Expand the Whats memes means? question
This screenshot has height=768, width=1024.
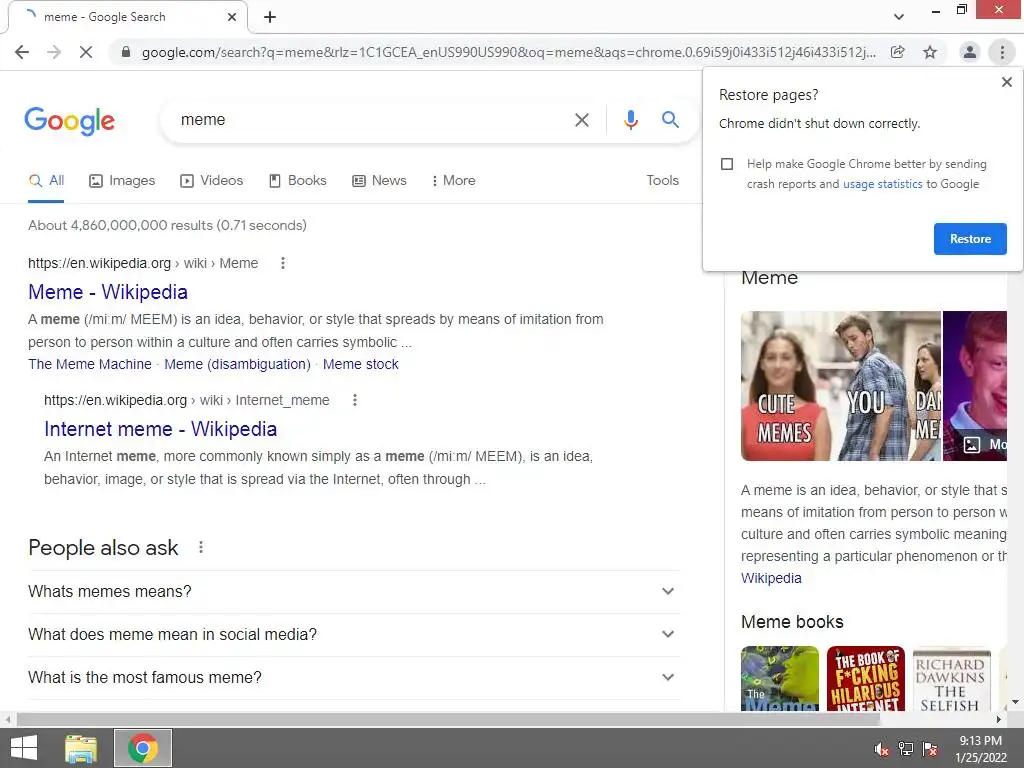(x=353, y=592)
